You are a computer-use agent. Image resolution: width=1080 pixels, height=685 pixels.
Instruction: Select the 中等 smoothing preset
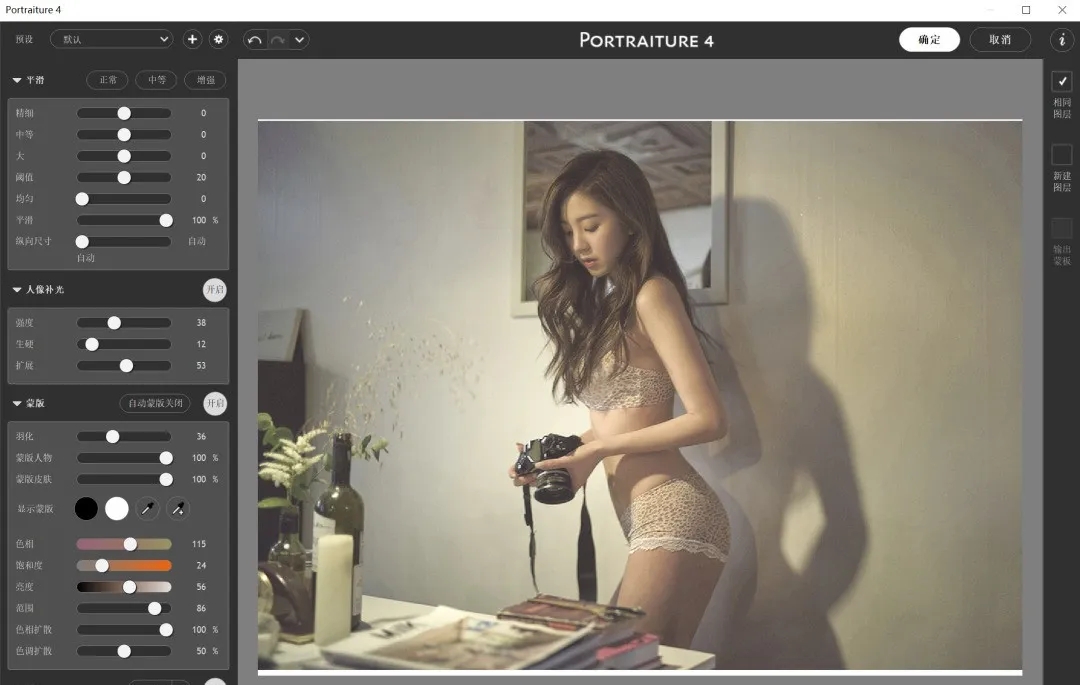click(156, 80)
